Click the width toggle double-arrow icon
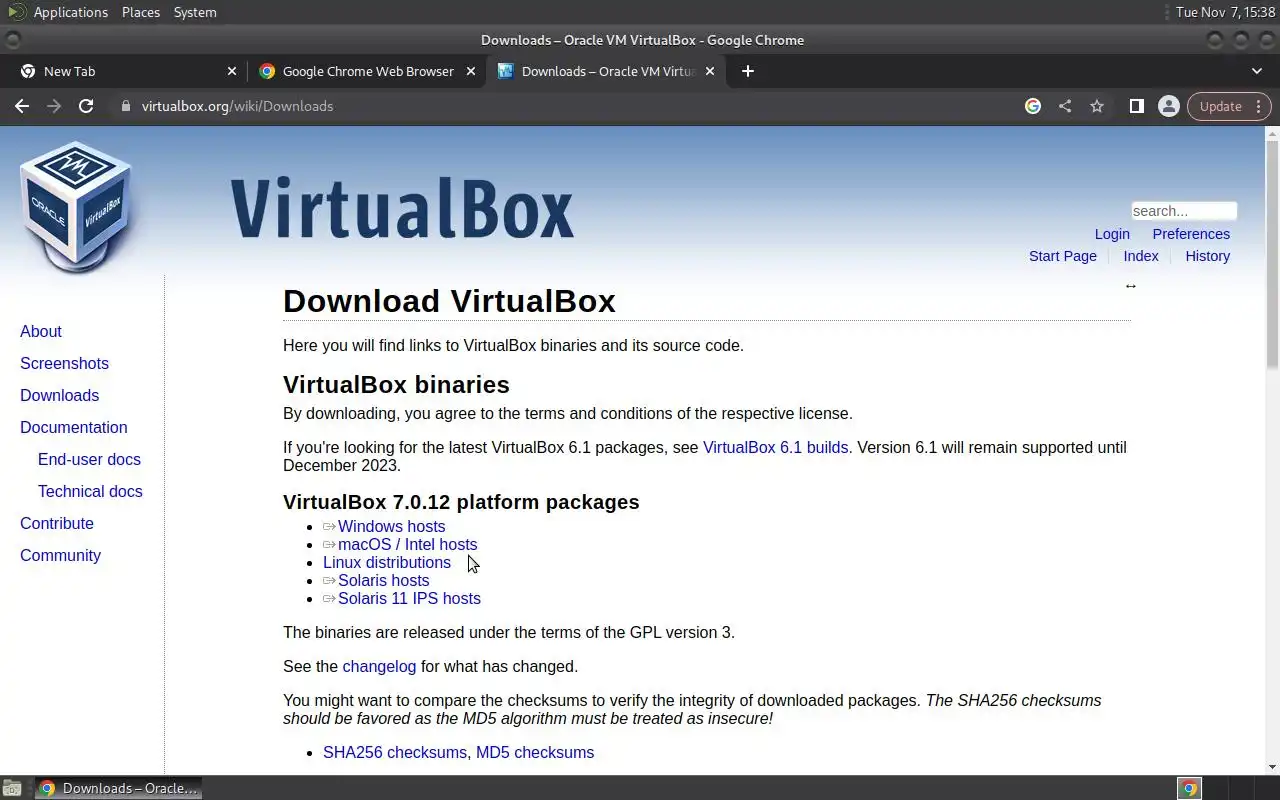 click(1131, 286)
